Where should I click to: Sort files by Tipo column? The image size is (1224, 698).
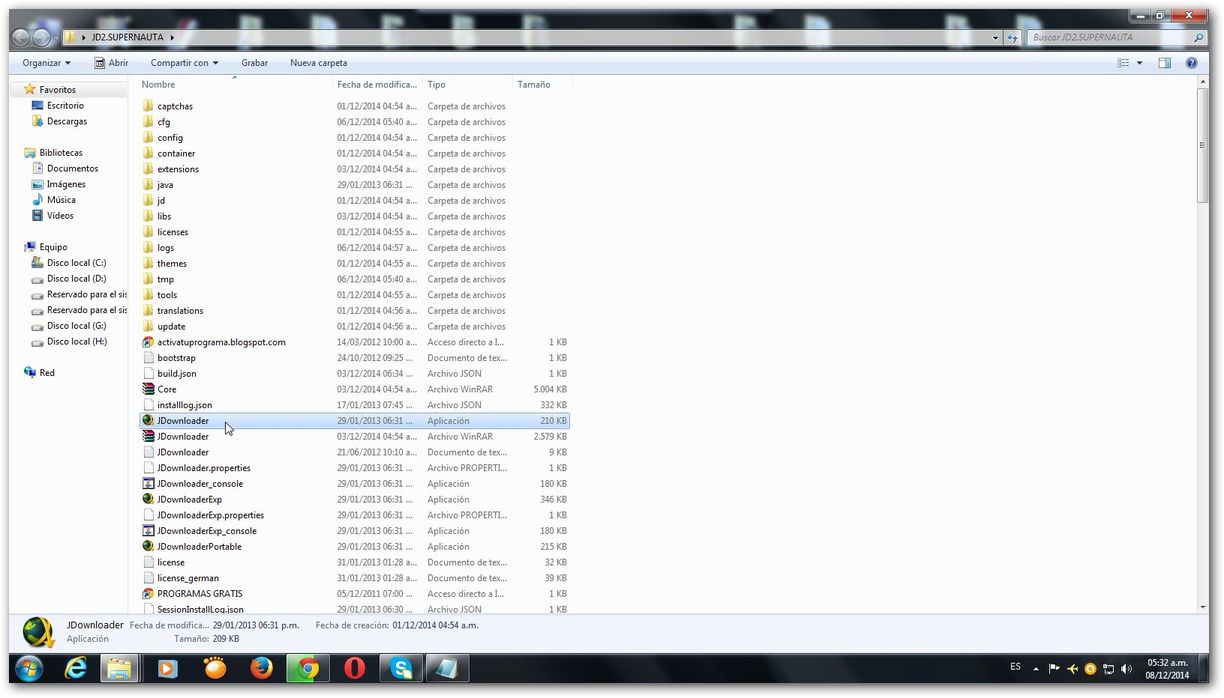(x=468, y=84)
